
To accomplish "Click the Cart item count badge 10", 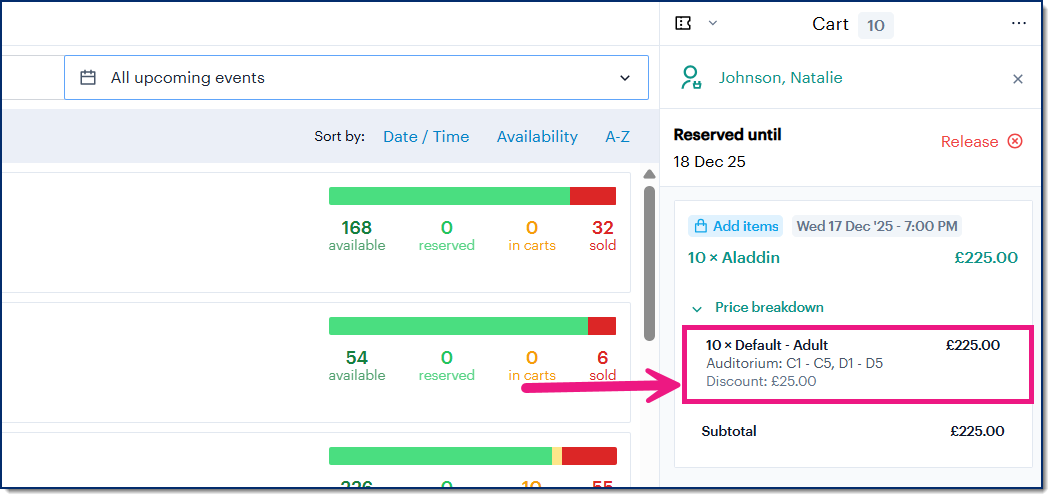I will pos(876,26).
